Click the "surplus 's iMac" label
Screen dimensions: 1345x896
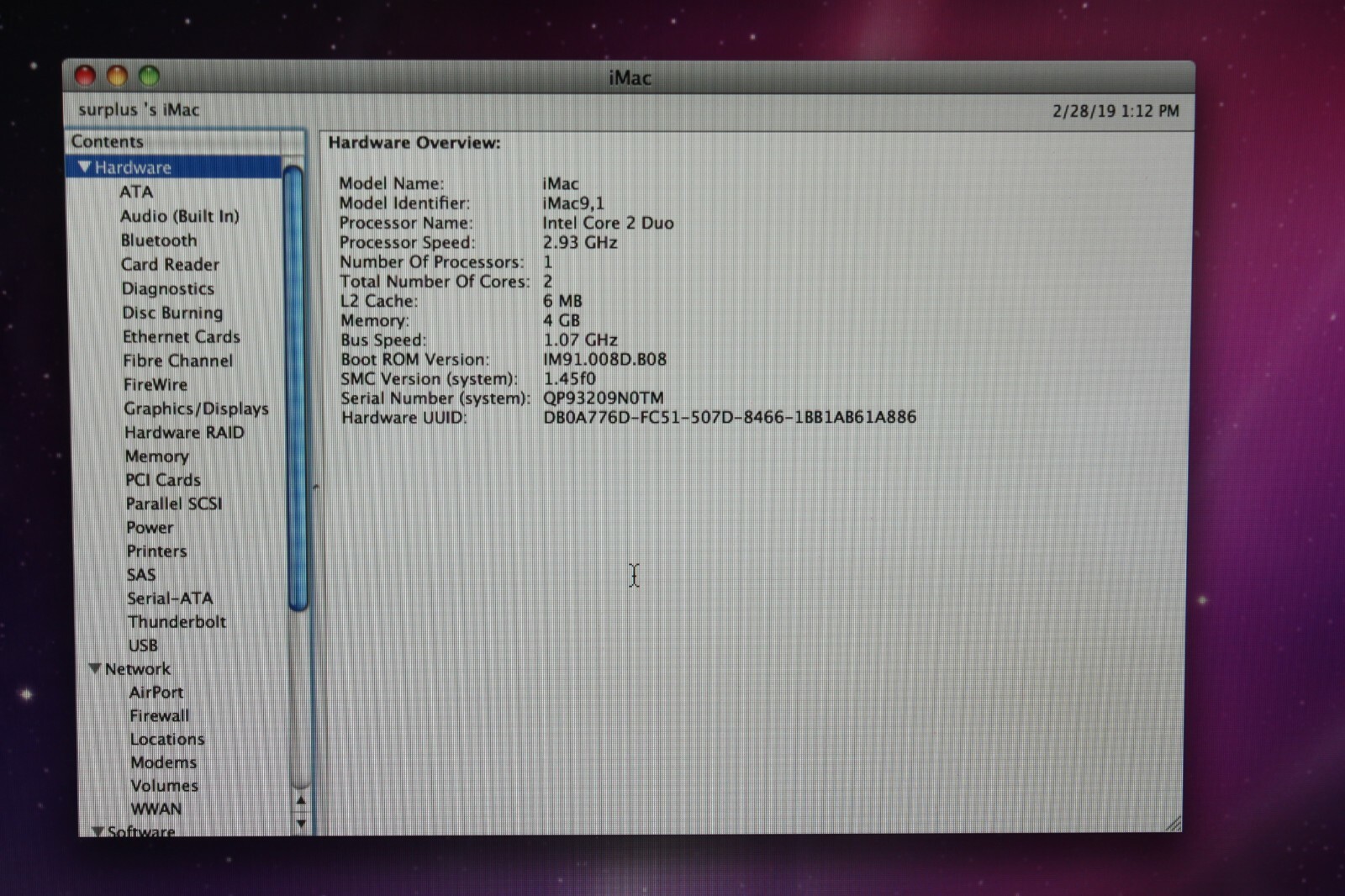[x=139, y=109]
